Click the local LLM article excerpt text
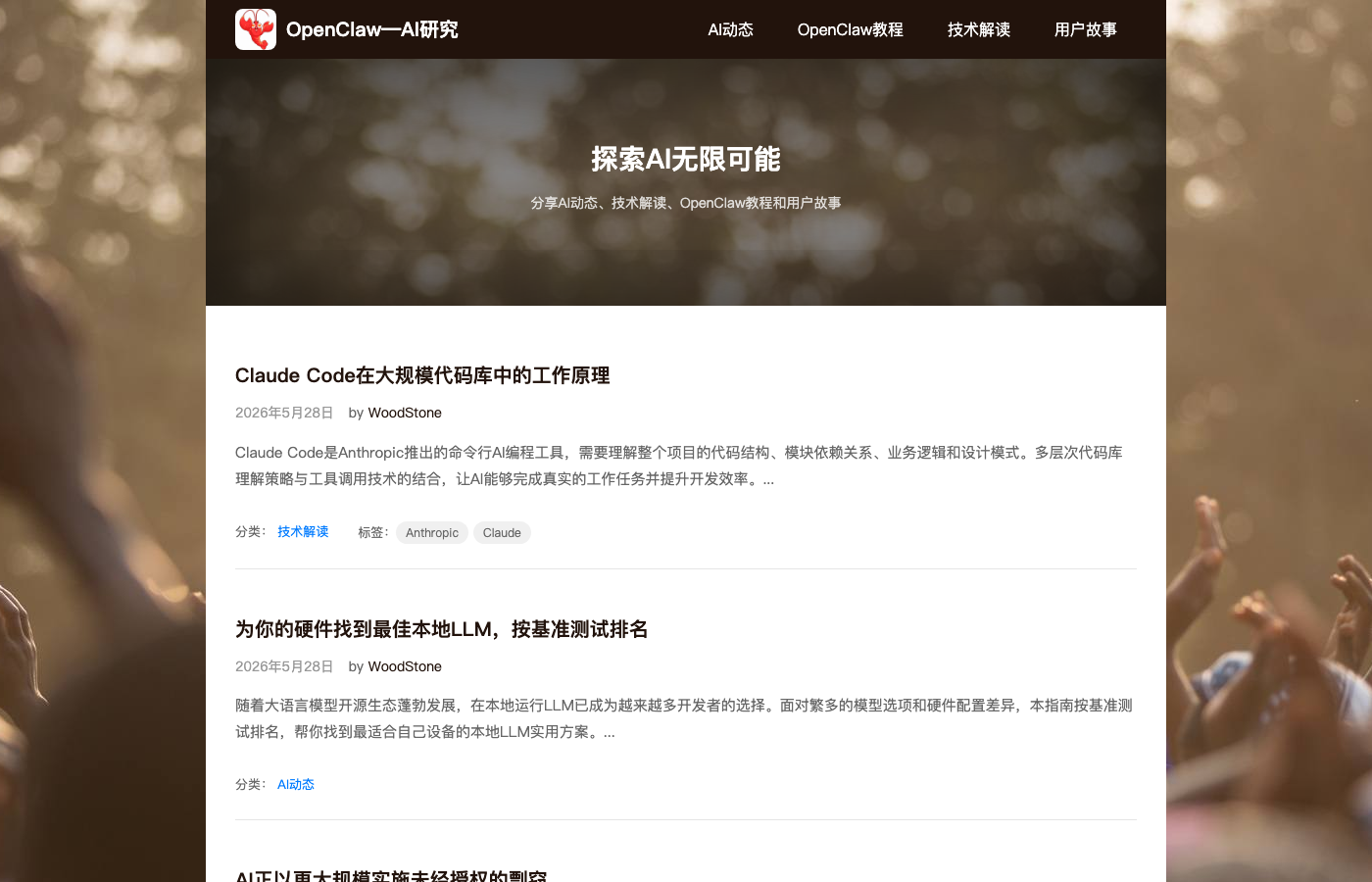The height and width of the screenshot is (882, 1372). coord(684,718)
